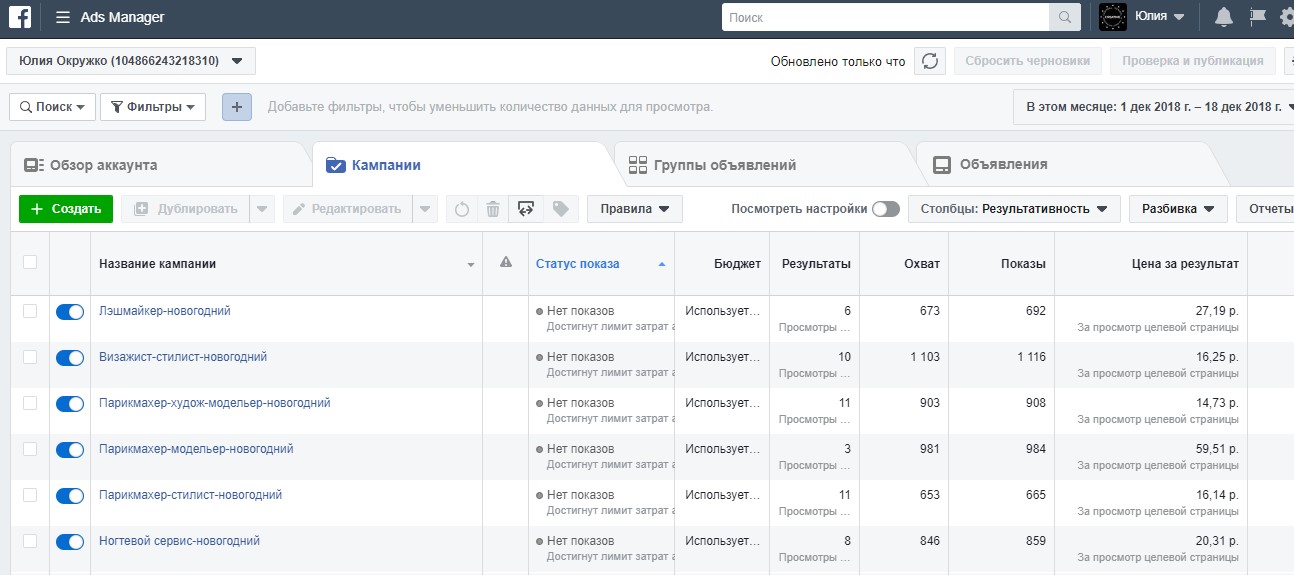
Task: Open the notifications bell
Action: [x=1223, y=17]
